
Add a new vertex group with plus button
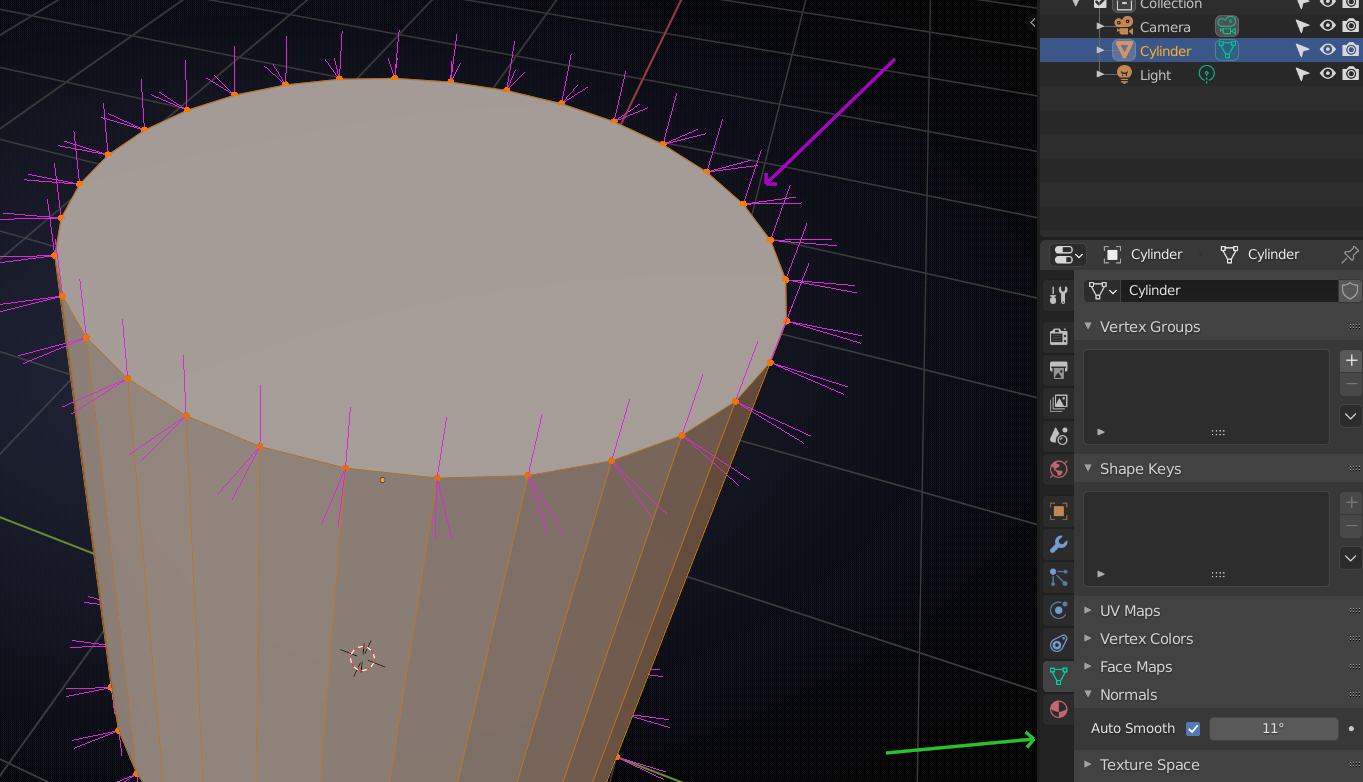tap(1350, 360)
